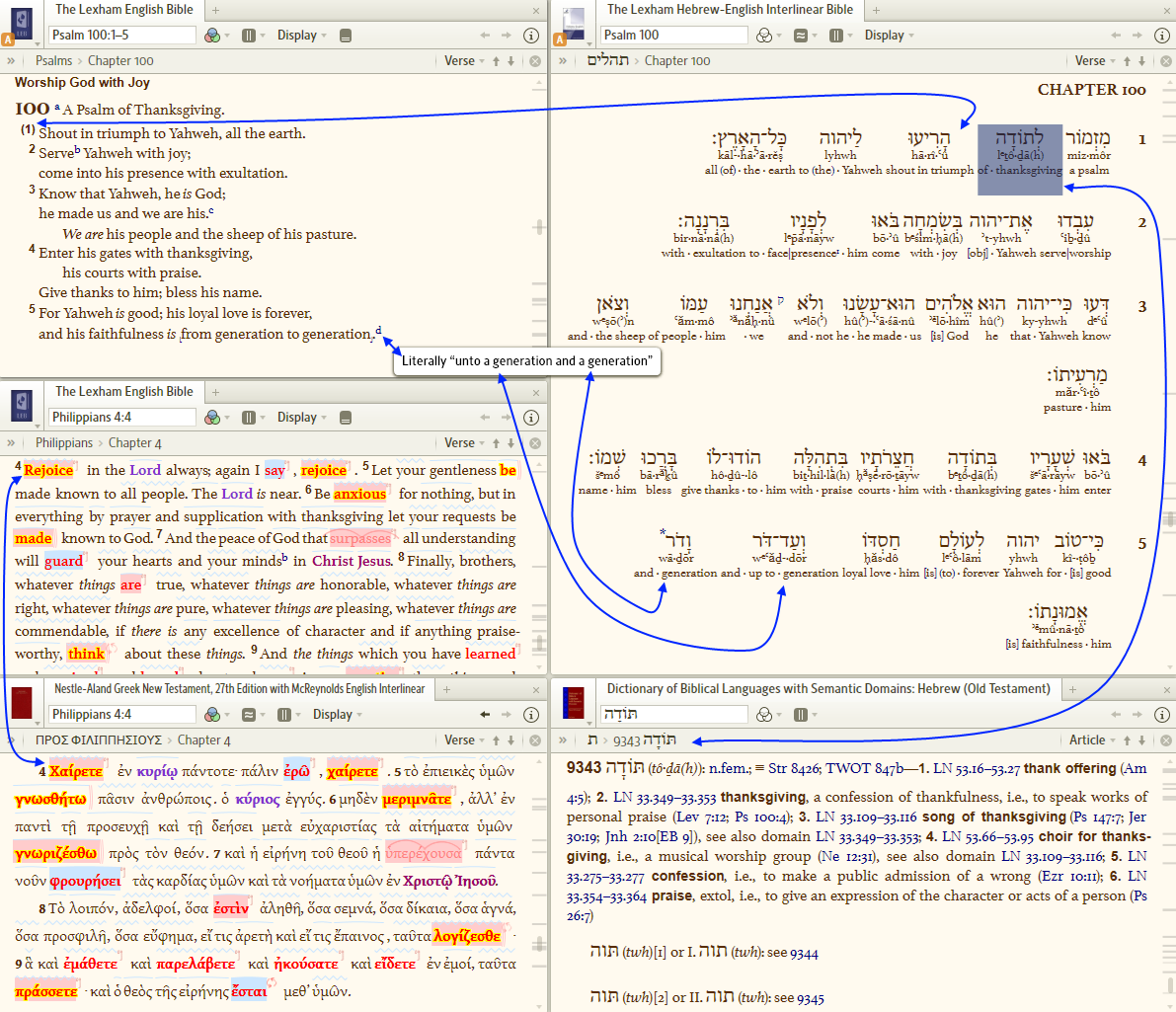The width and height of the screenshot is (1176, 1012).
Task: Go to next verse in Psalms panel
Action: (x=511, y=61)
